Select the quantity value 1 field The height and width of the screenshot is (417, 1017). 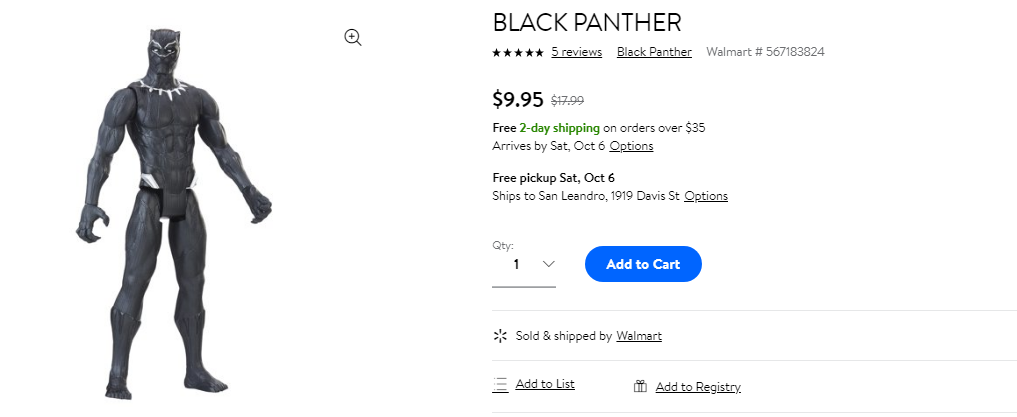point(523,265)
